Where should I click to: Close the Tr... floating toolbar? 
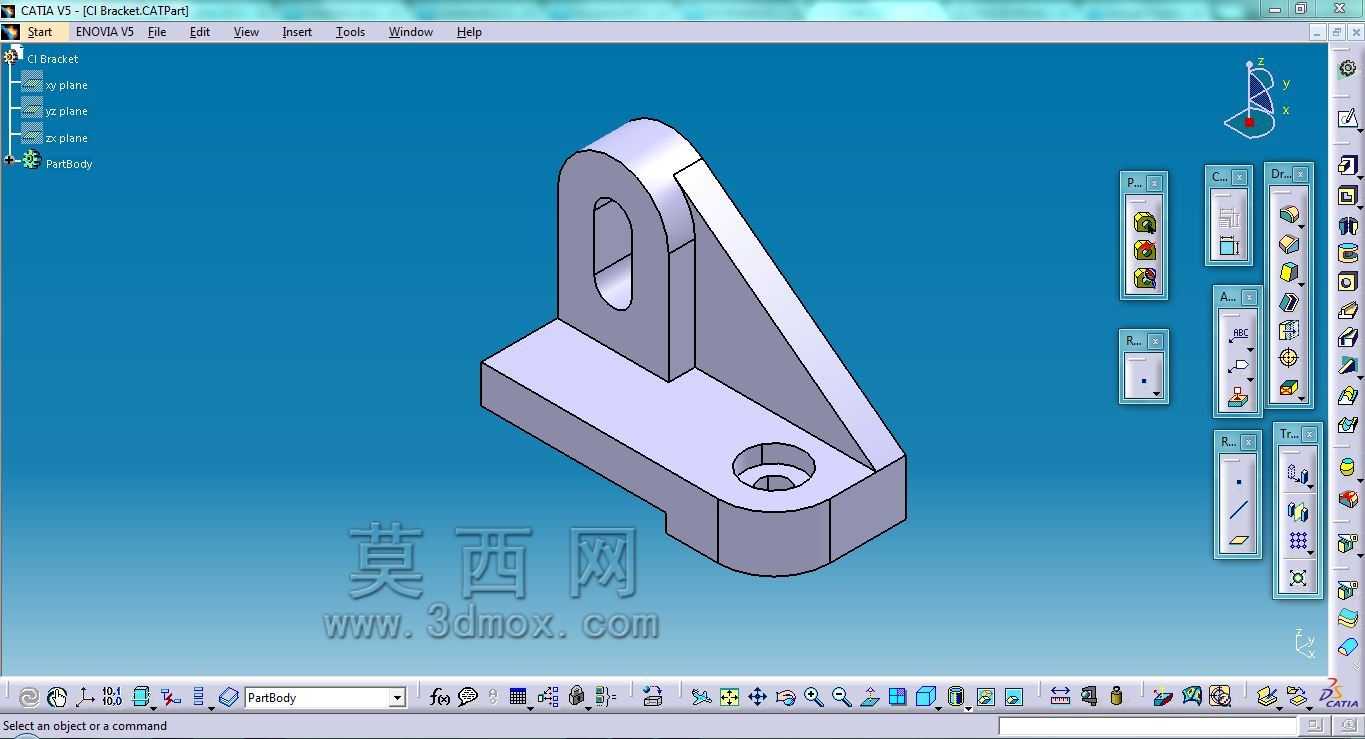click(x=1309, y=434)
